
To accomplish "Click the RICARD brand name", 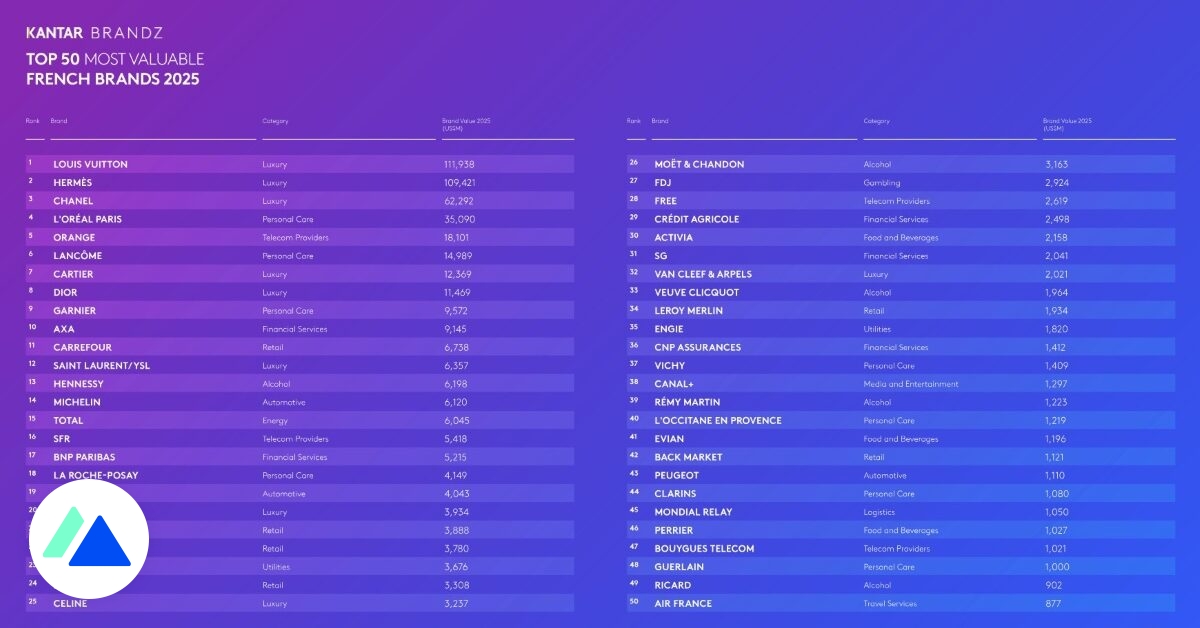I will coord(671,585).
